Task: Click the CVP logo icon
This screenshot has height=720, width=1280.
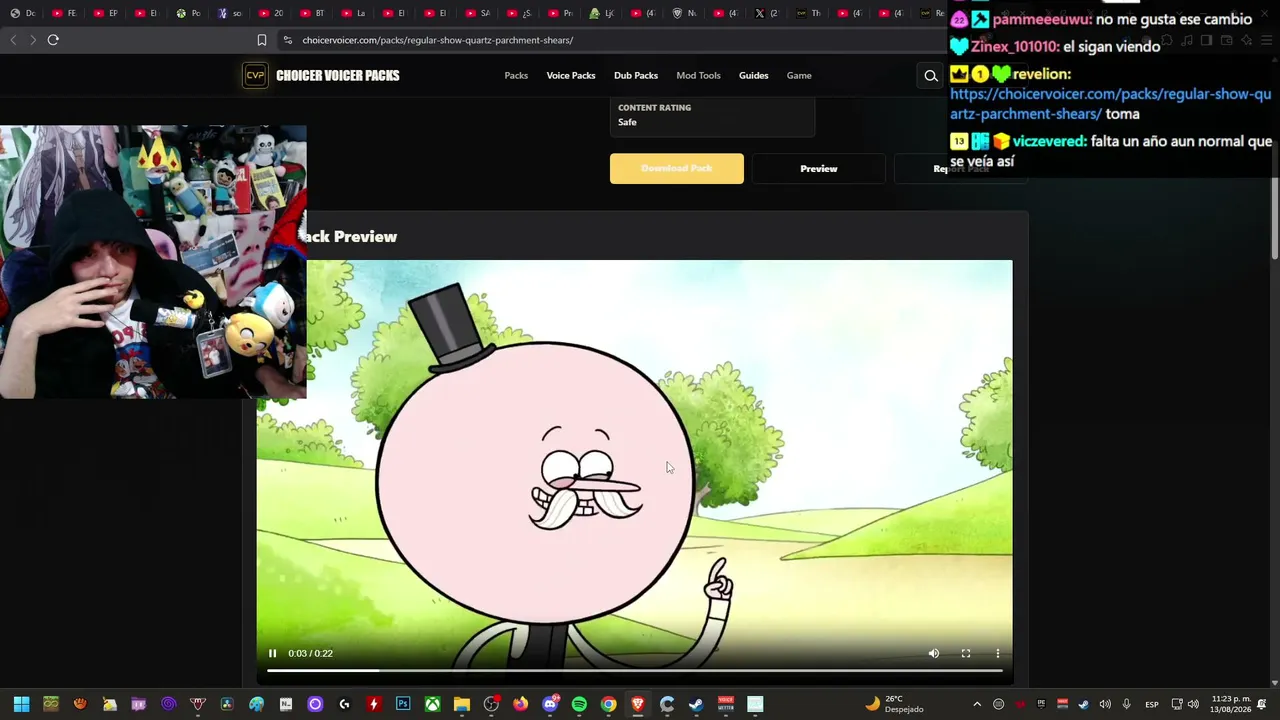Action: tap(255, 76)
